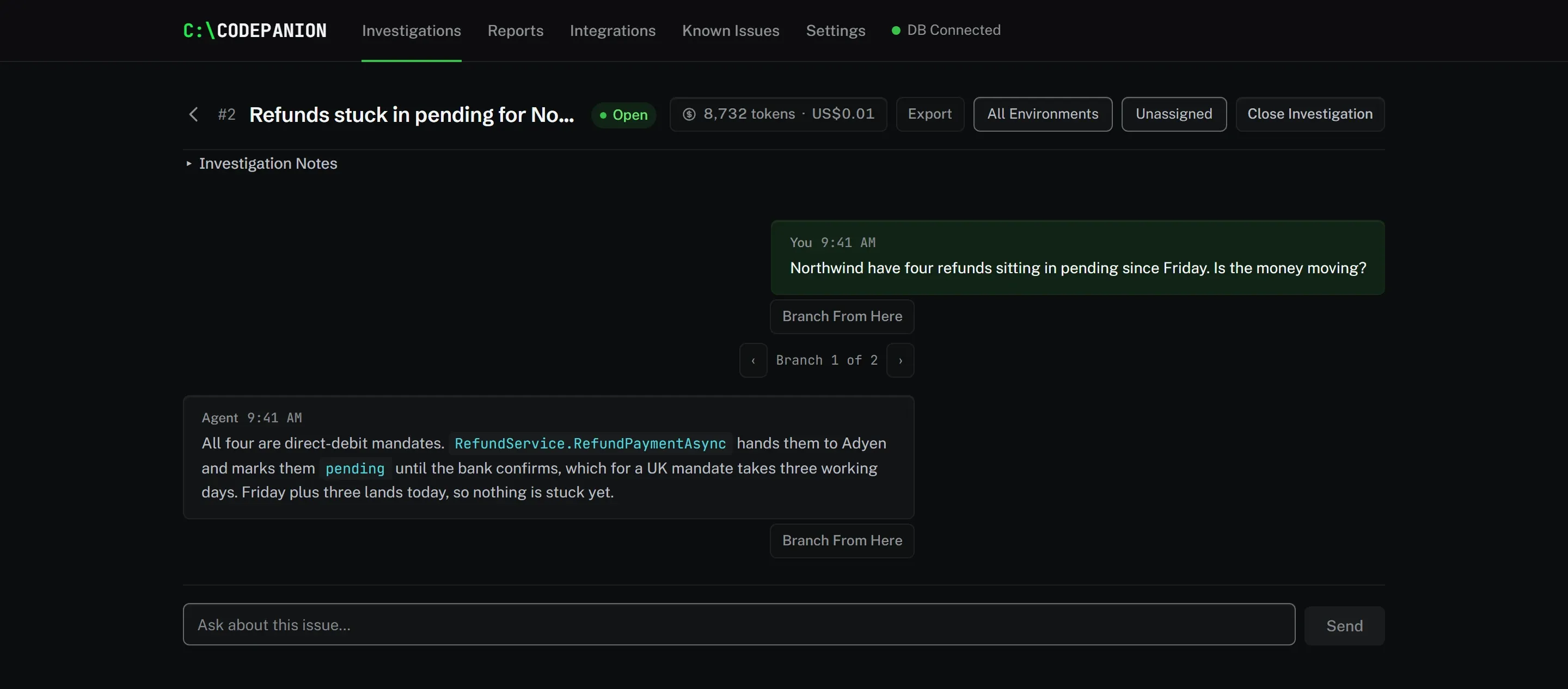The image size is (1568, 689).
Task: Click the Open status badge
Action: click(x=623, y=115)
